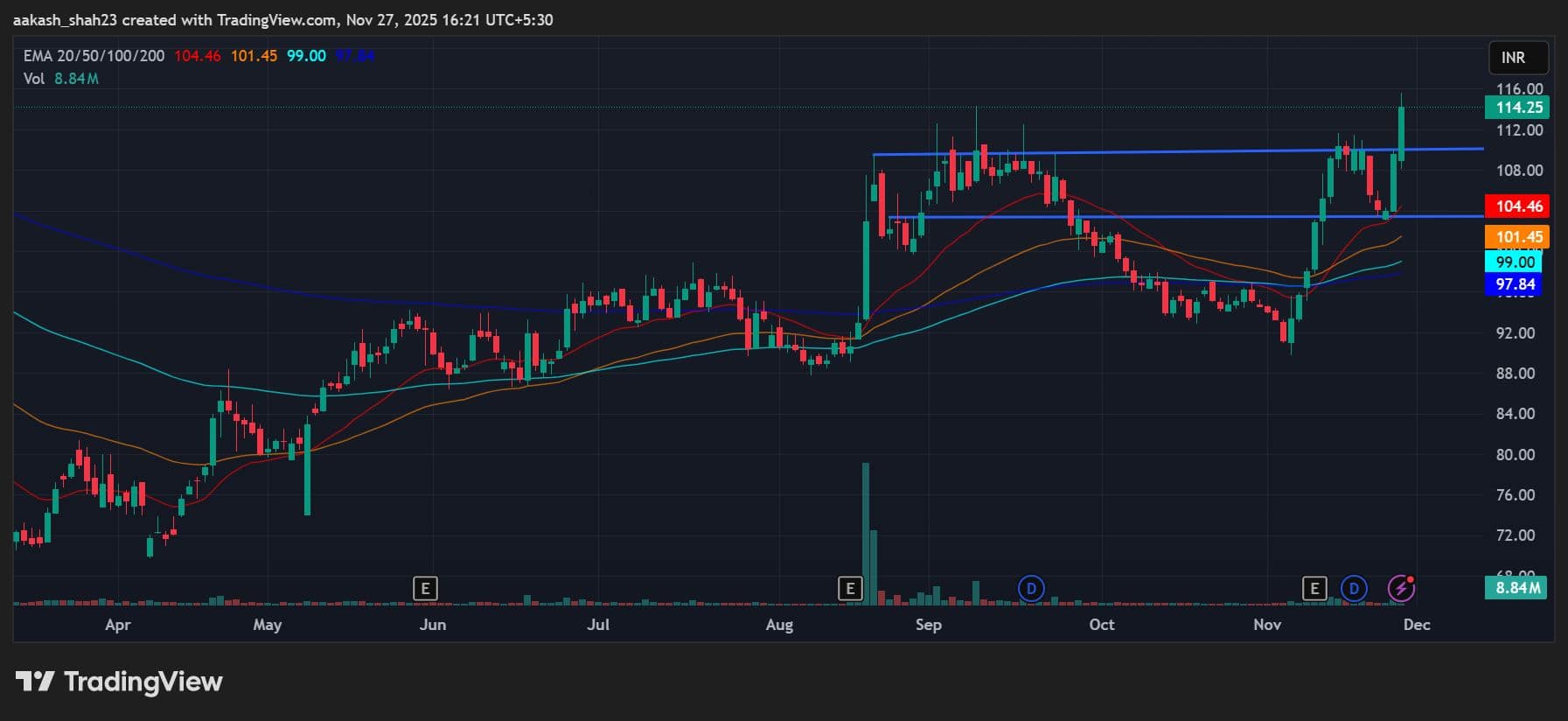
Task: Click the earnings marker just before Jun
Action: coord(425,589)
